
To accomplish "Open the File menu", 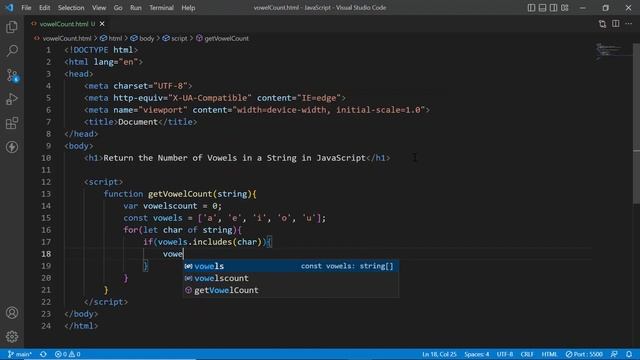I will (x=26, y=7).
